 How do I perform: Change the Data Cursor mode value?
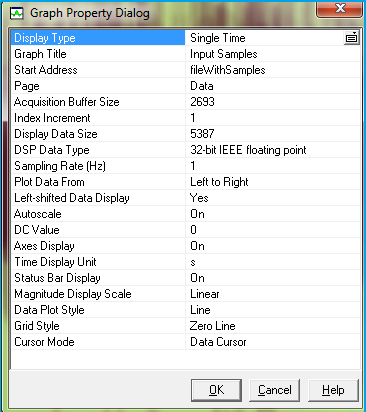click(218, 342)
